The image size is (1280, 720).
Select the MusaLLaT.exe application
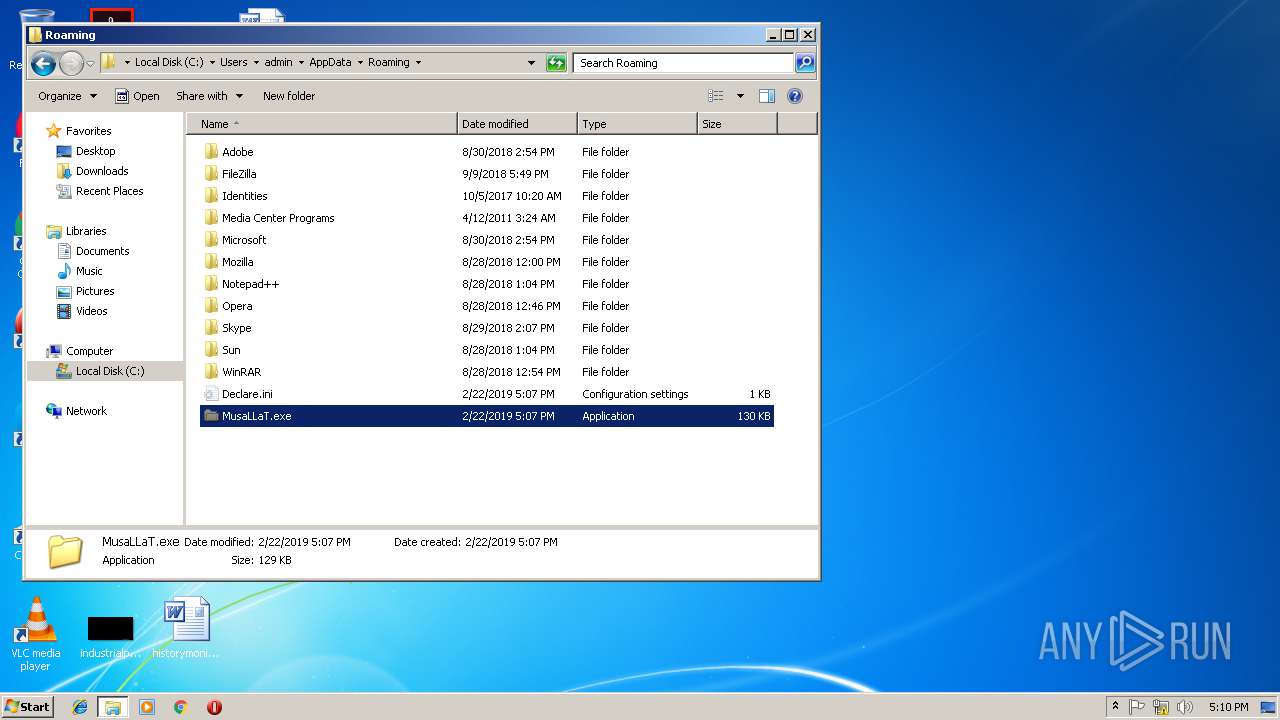coord(486,416)
